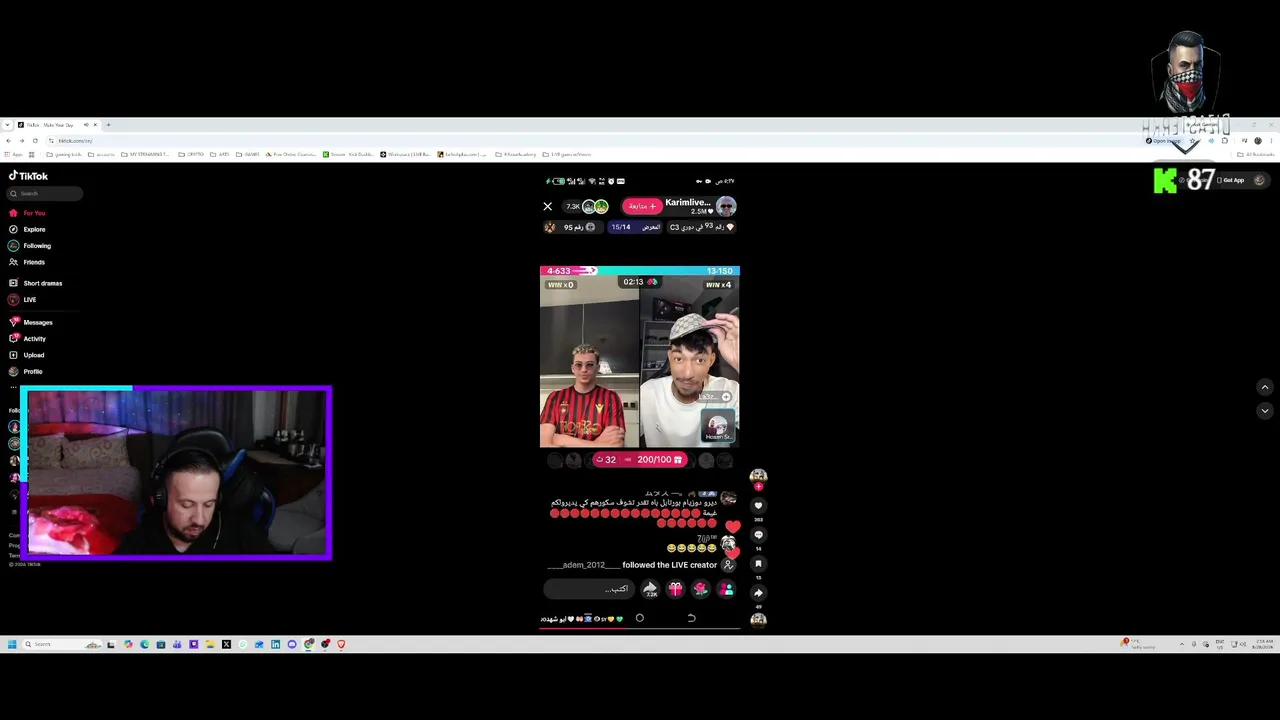Reload the page with the refresh icon

35,141
